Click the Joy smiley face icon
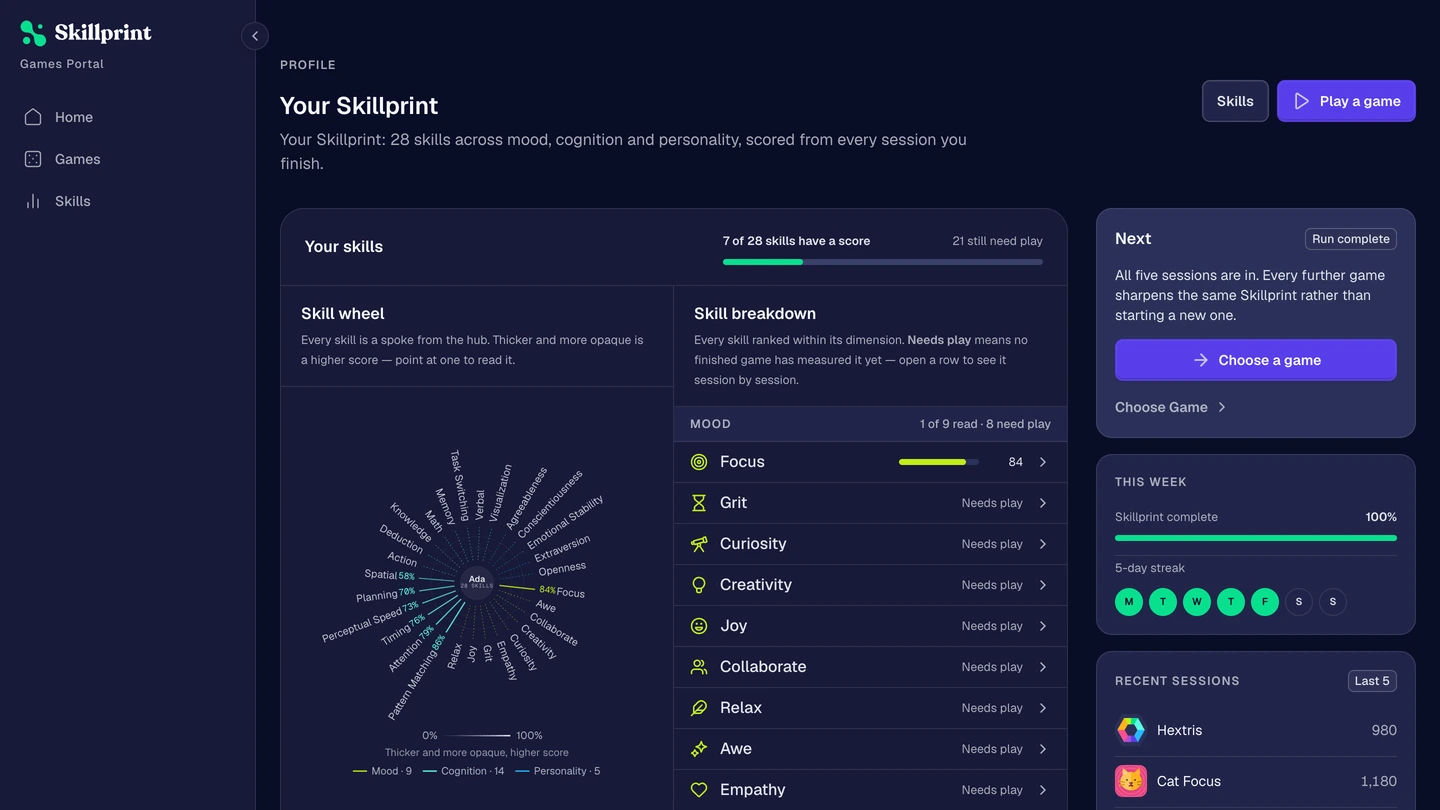The image size is (1440, 810). point(699,626)
